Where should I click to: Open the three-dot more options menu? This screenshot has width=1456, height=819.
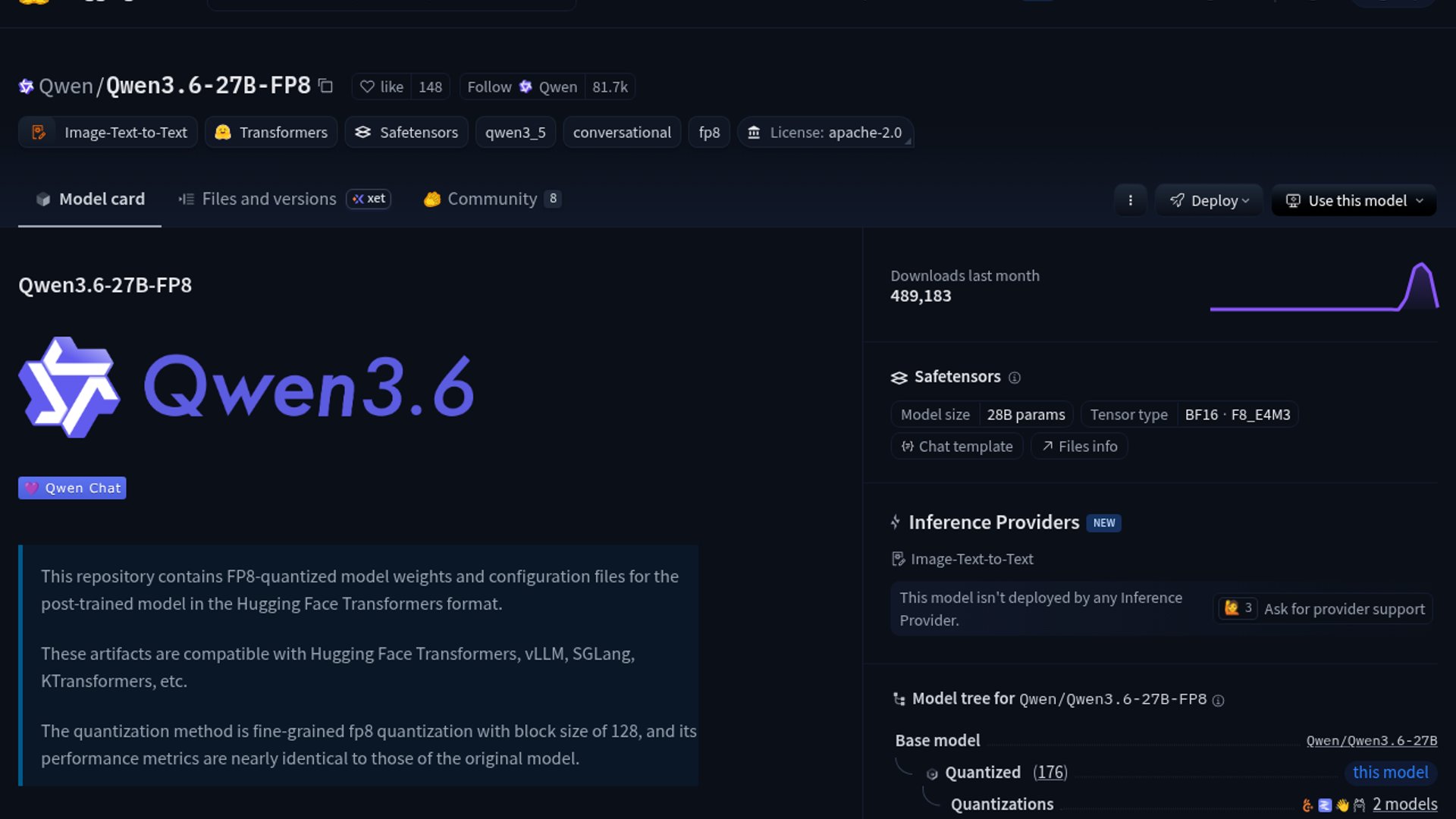click(1130, 200)
